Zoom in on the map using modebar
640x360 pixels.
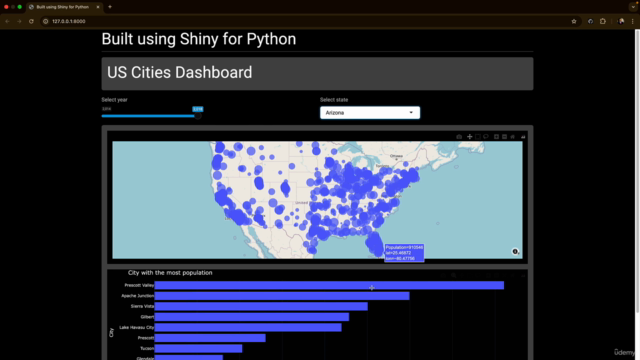[496, 137]
